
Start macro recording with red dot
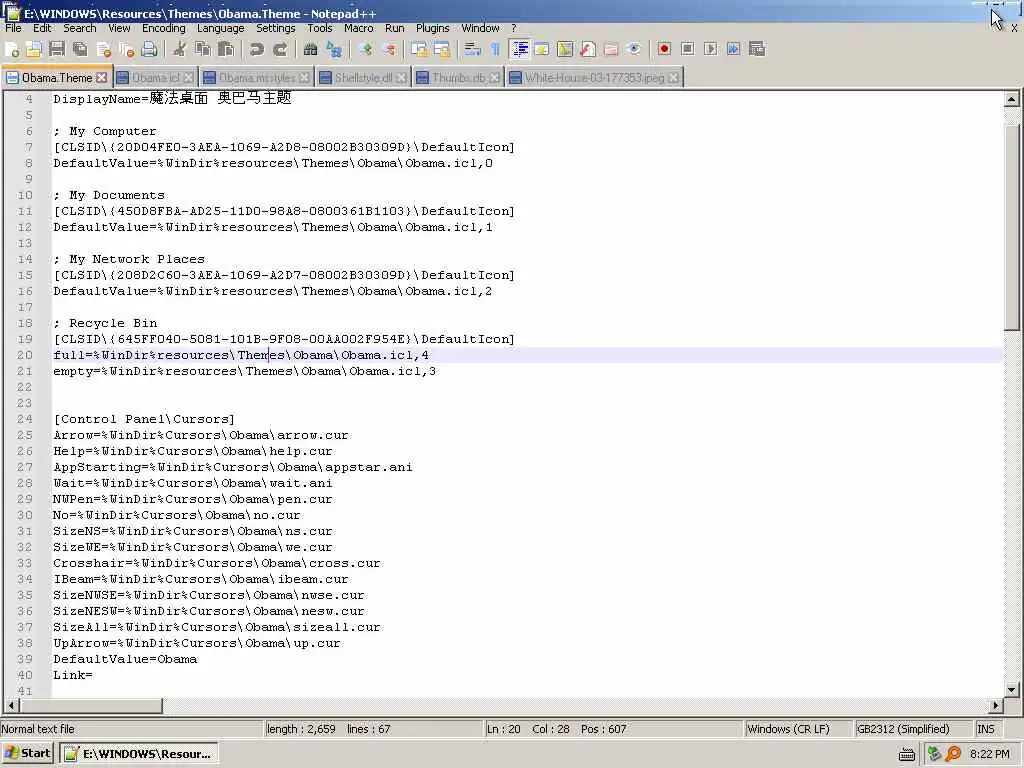664,49
